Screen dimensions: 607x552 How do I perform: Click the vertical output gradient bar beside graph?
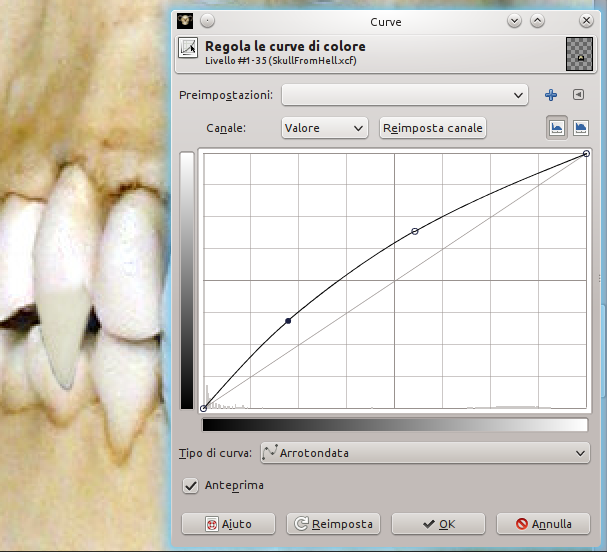pos(187,280)
